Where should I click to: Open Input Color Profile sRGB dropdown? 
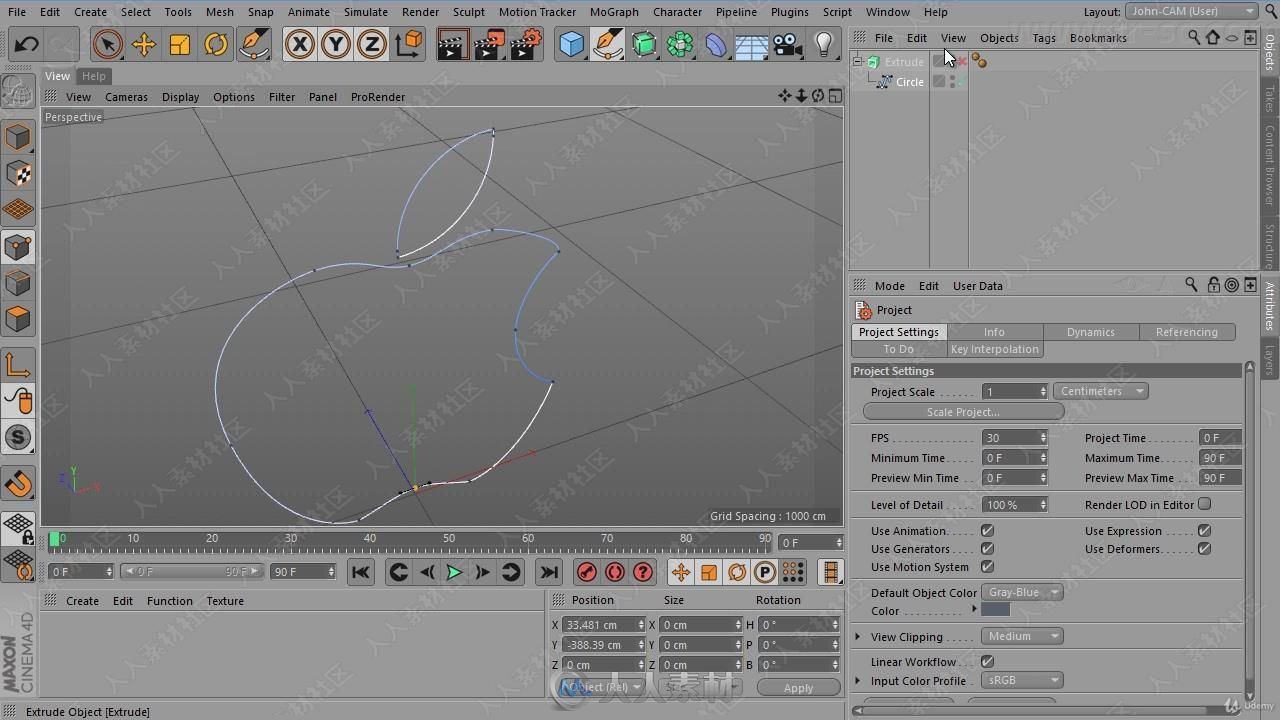tap(1021, 680)
